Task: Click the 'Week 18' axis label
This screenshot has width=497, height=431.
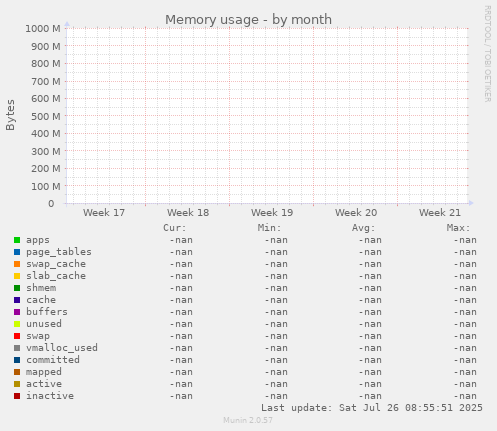Action: click(x=188, y=213)
